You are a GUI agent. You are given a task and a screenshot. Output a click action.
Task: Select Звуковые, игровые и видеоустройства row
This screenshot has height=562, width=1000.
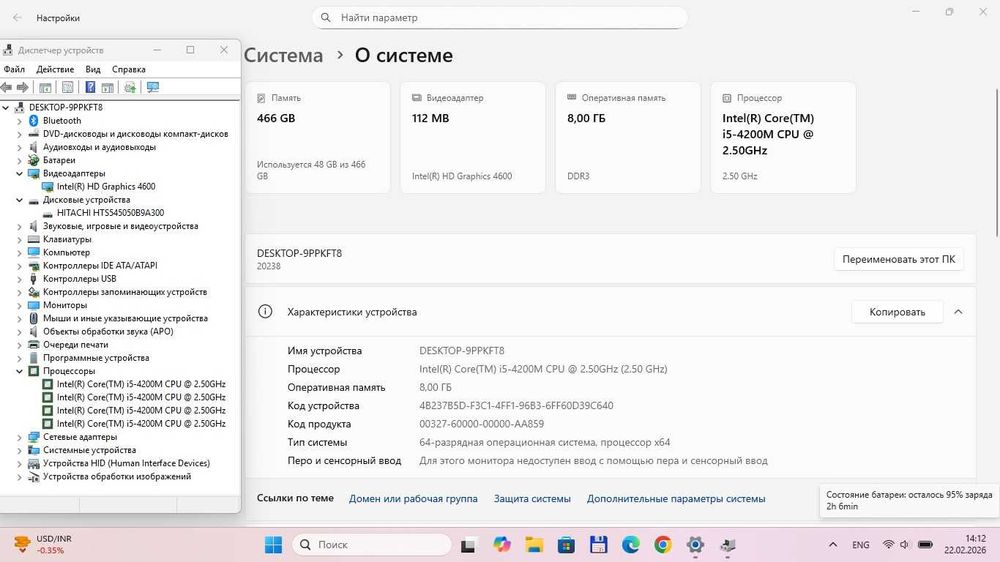click(x=121, y=226)
